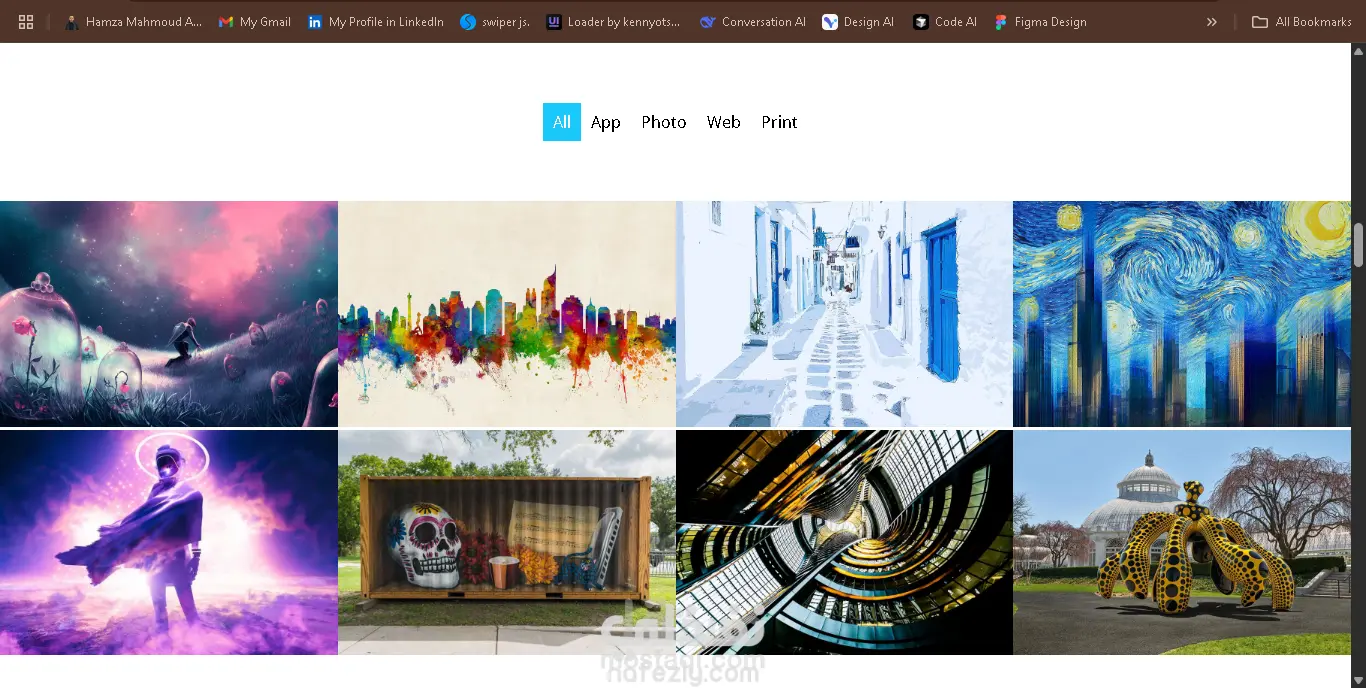The image size is (1366, 688).
Task: Open the sugar skull container image
Action: pos(507,543)
